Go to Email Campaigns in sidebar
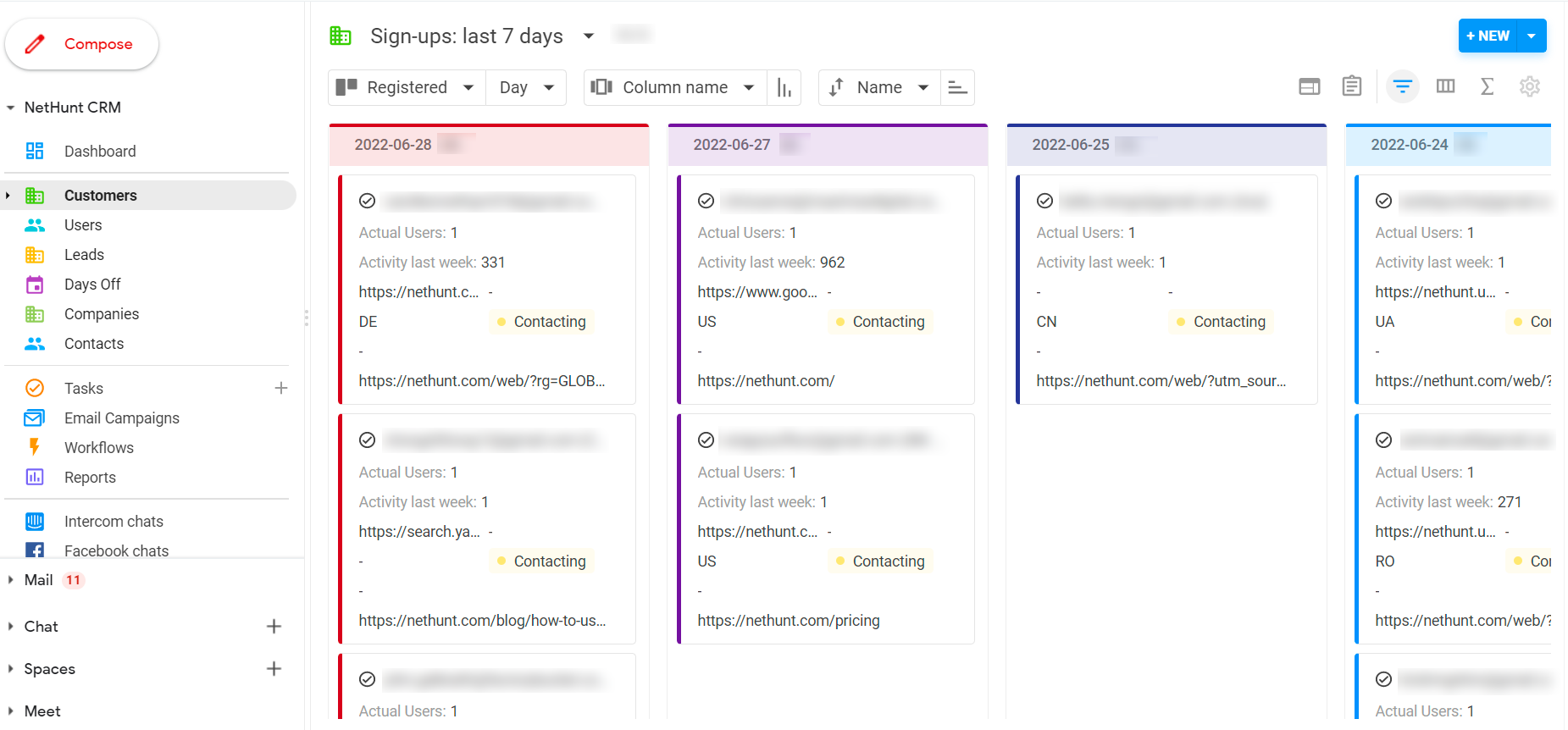The height and width of the screenshot is (730, 1568). point(121,418)
